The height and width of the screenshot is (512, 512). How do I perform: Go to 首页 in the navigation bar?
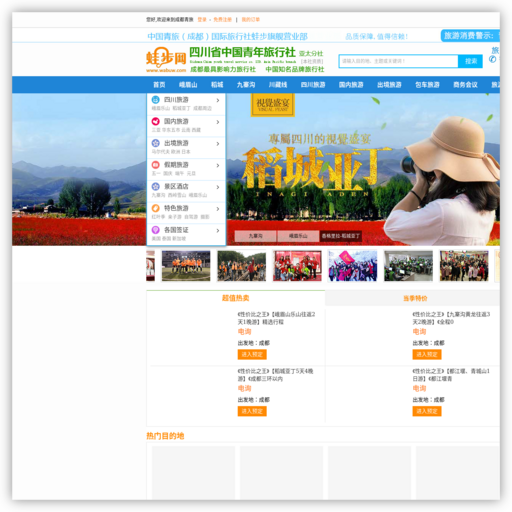pos(159,85)
